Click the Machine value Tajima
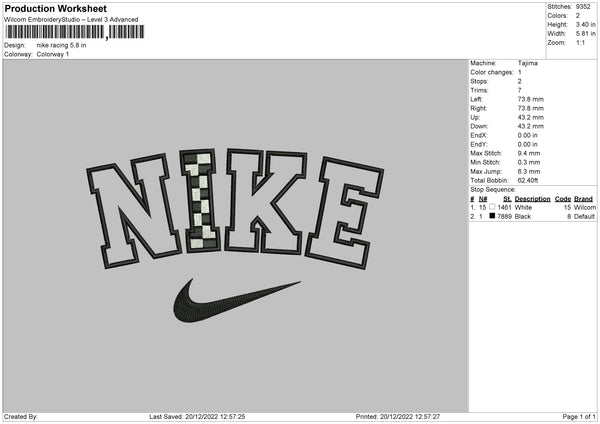This screenshot has width=600, height=424. point(528,63)
